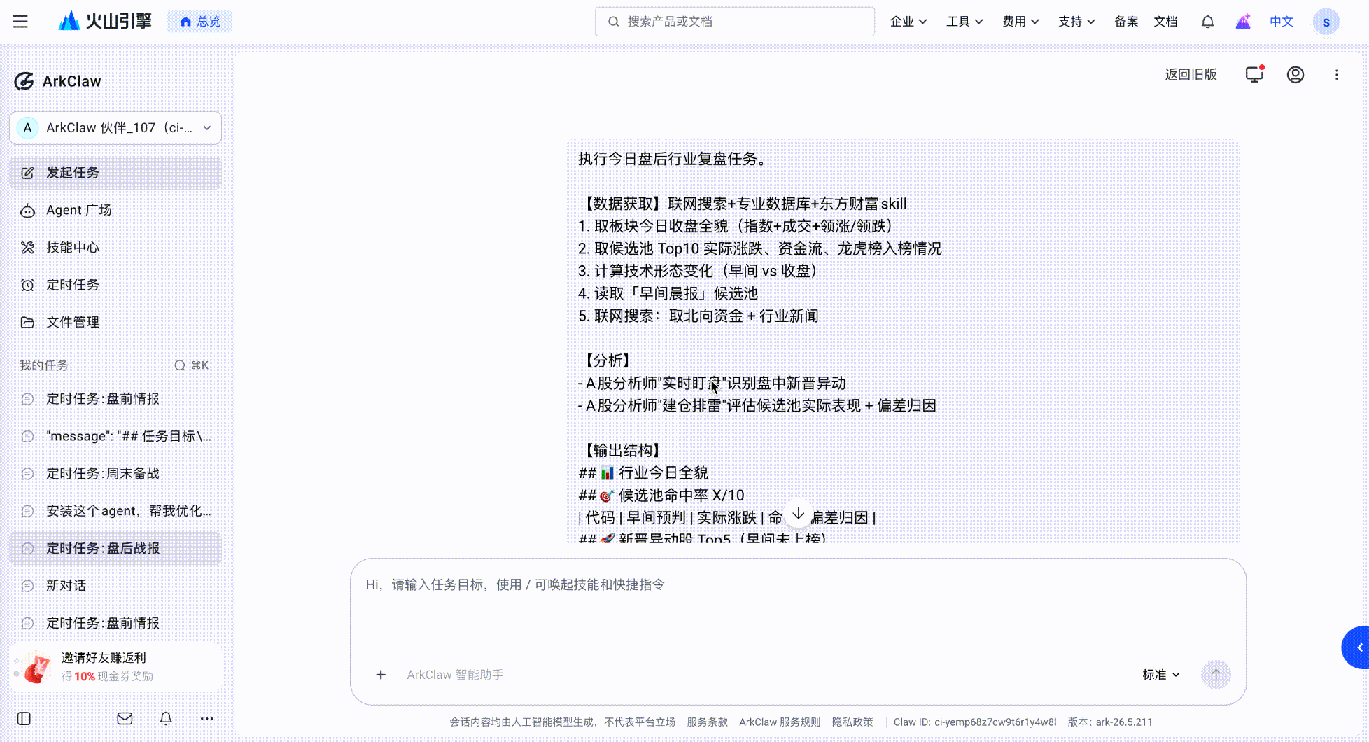Click the 总览 button
This screenshot has height=742, width=1369.
coord(199,21)
